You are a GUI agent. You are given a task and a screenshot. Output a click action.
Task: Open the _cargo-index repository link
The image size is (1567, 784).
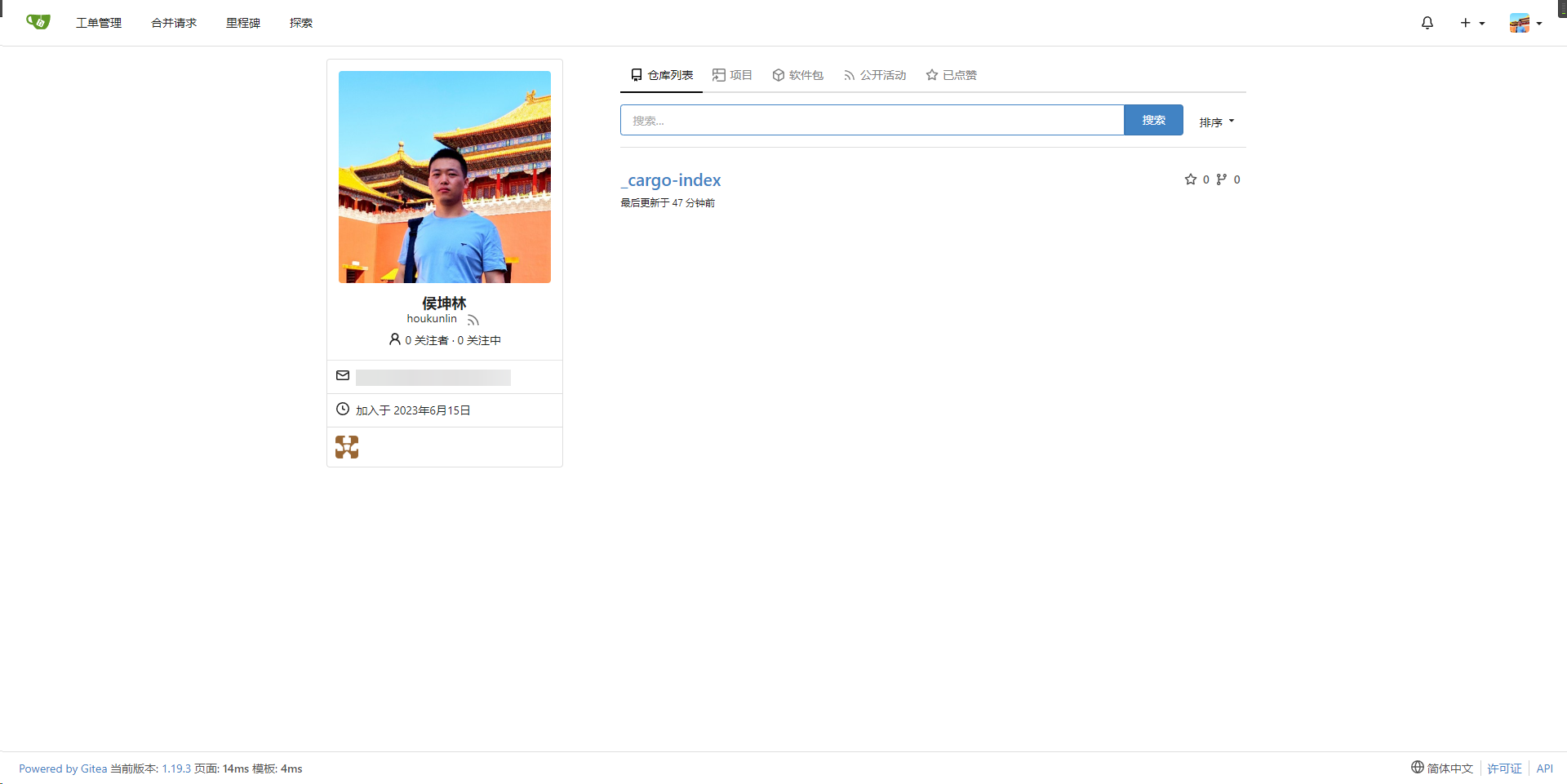tap(671, 180)
